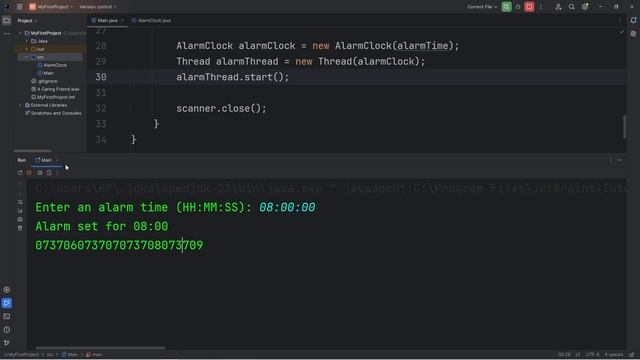The image size is (640, 360).
Task: Change 4 spaces indent setting
Action: click(614, 355)
